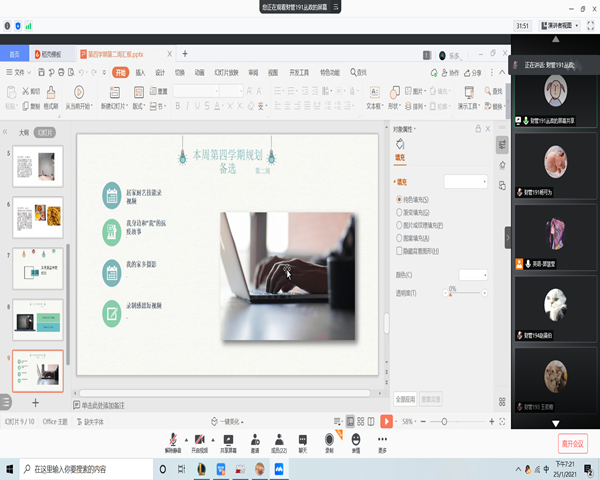Click the zoom slider in status bar
This screenshot has height=480, width=600.
[x=457, y=421]
